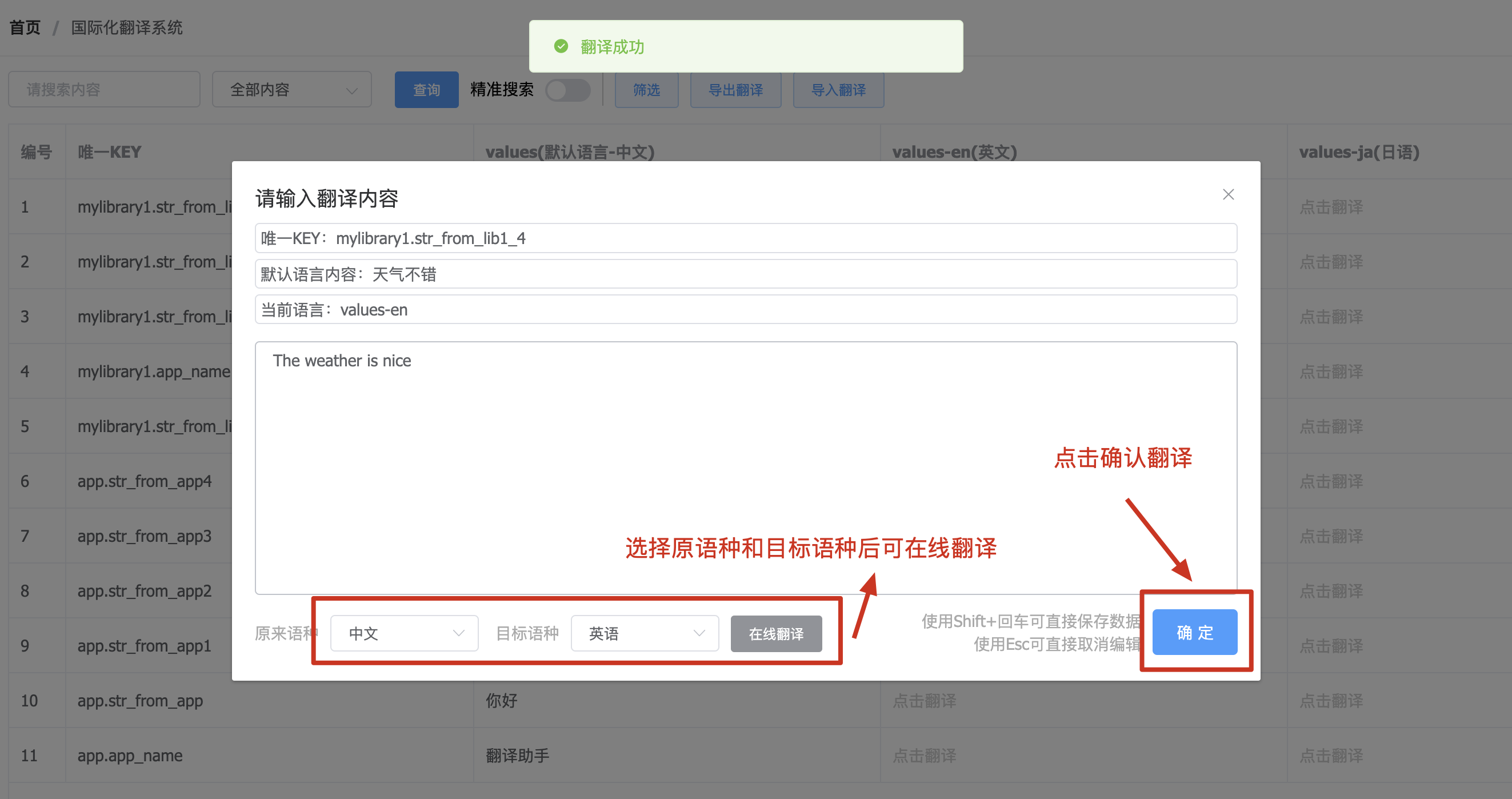Go to 首页 breadcrumb link
The height and width of the screenshot is (799, 1512).
[x=25, y=27]
